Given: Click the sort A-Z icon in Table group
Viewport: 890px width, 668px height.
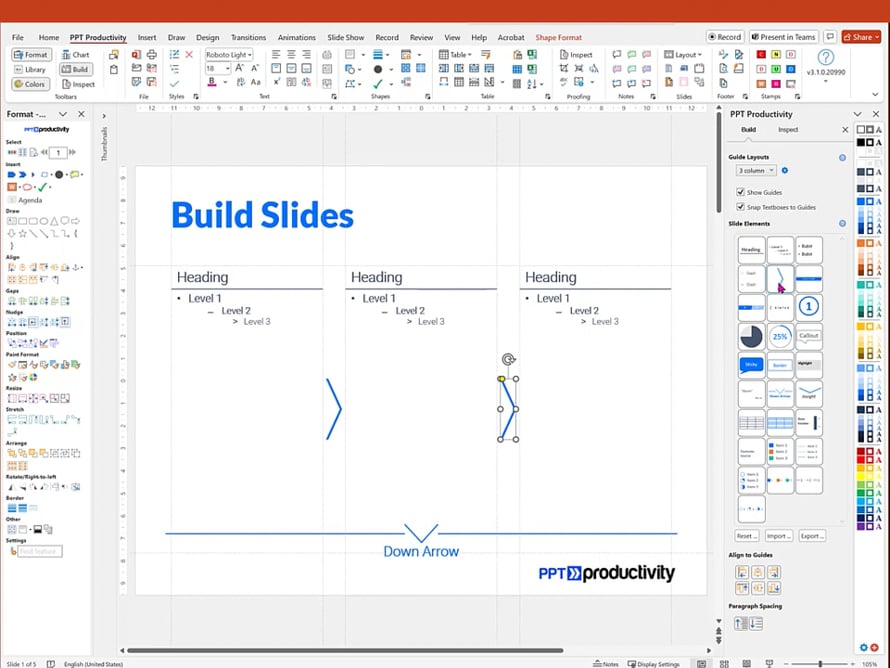Looking at the screenshot, I should [532, 83].
